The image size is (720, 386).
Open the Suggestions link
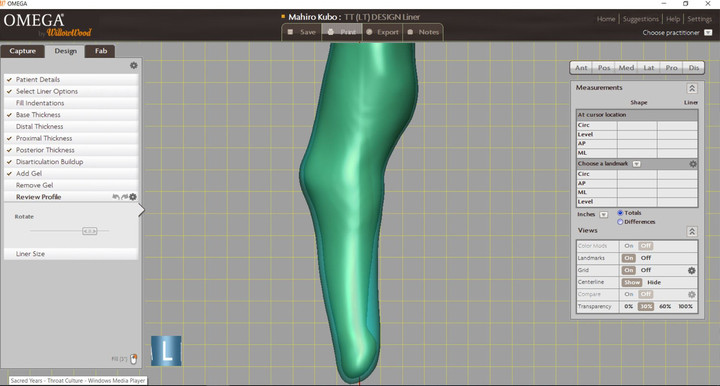pyautogui.click(x=641, y=19)
